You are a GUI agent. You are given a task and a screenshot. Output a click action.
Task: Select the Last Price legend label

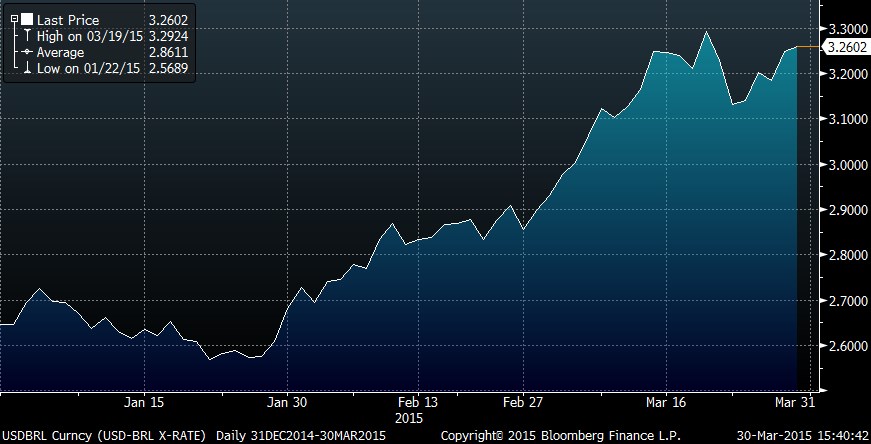(x=66, y=19)
